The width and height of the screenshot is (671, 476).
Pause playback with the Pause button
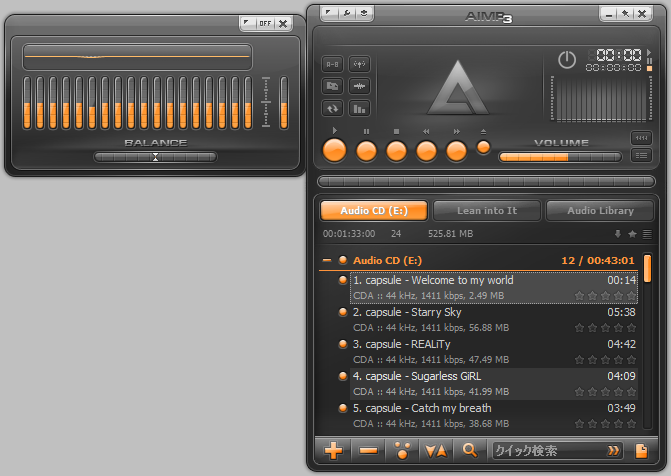(x=366, y=151)
